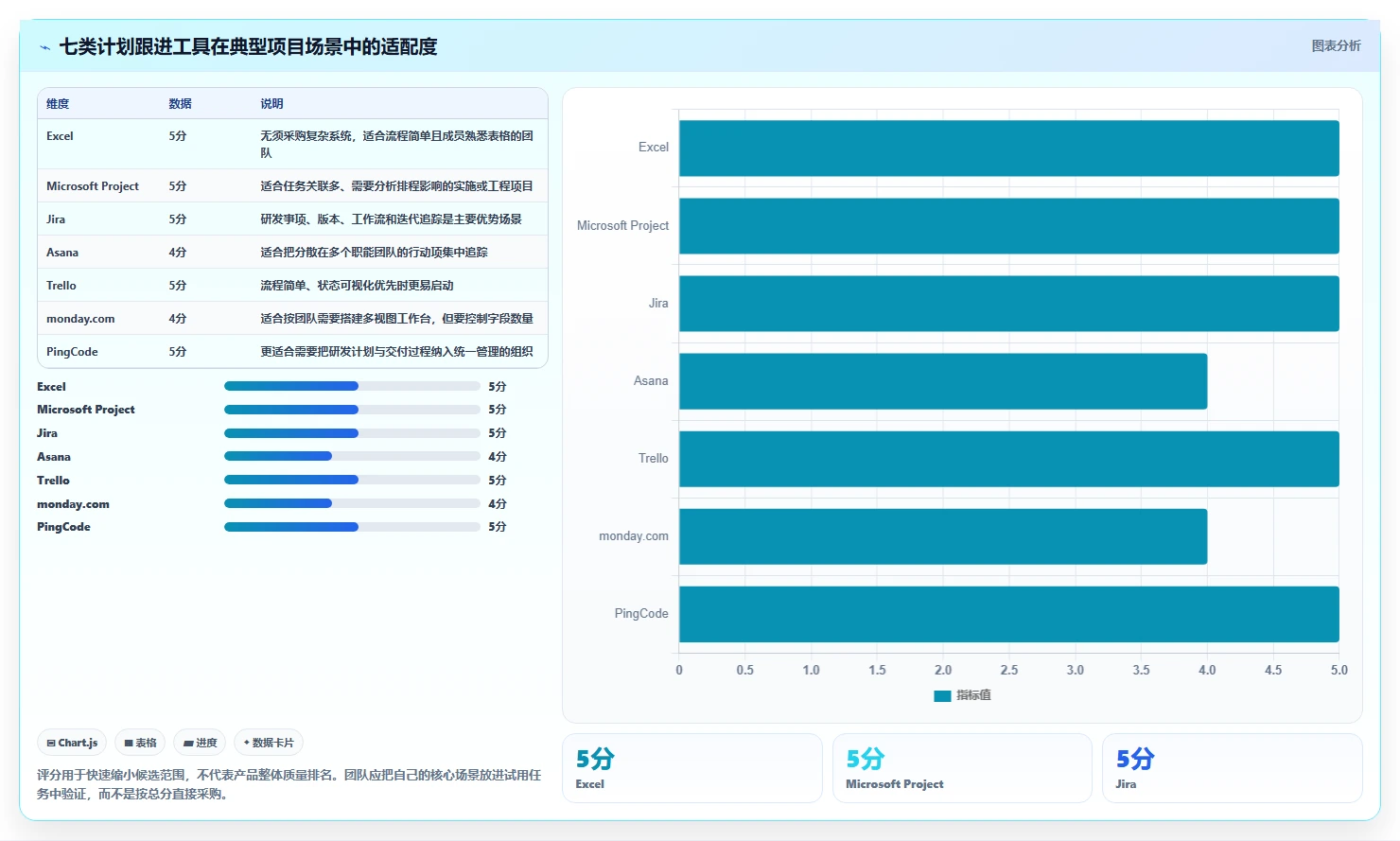Select the Trello table row name
The image size is (1400, 841).
click(x=61, y=286)
